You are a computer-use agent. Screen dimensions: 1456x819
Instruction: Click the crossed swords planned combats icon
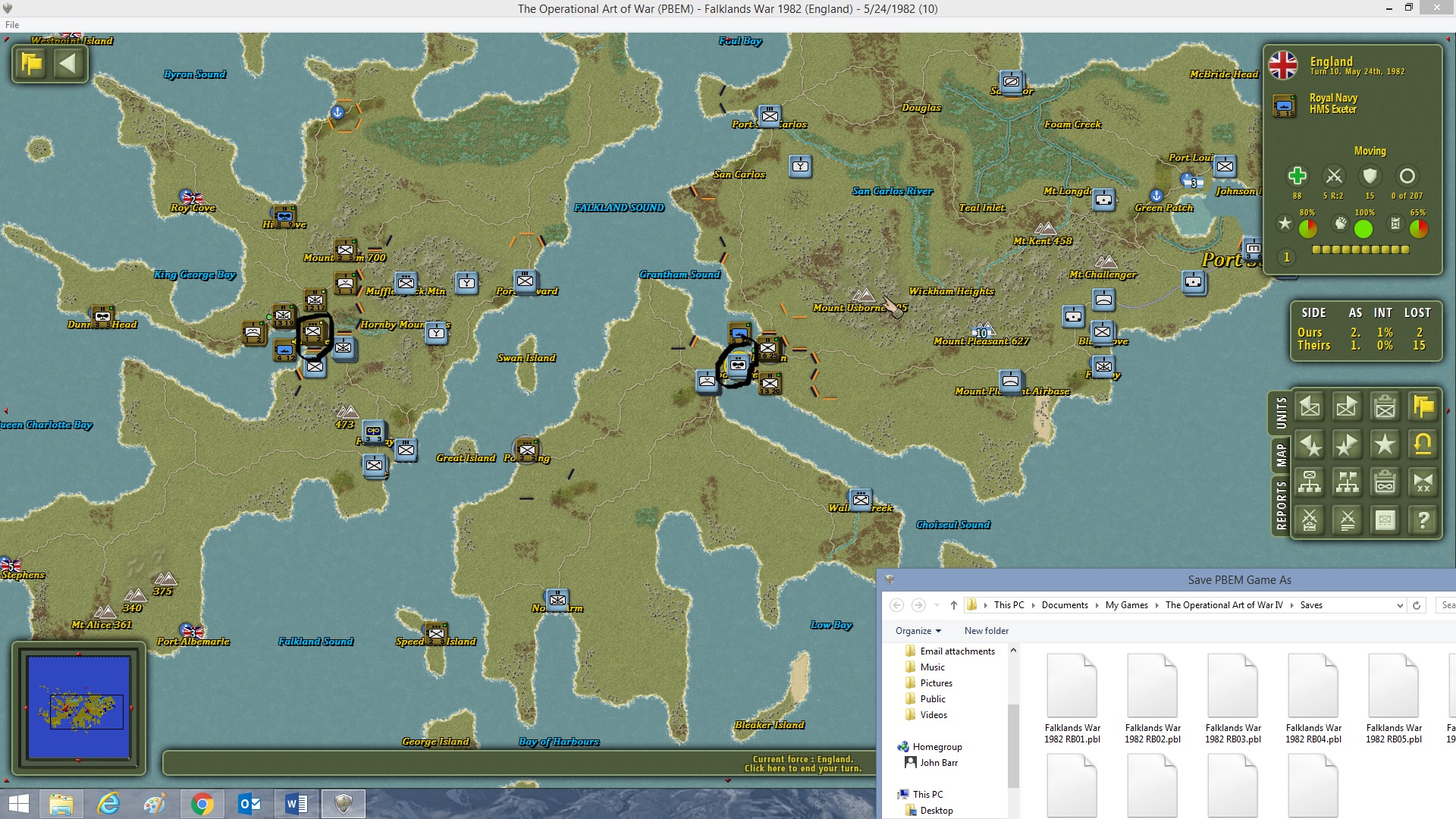1347,520
